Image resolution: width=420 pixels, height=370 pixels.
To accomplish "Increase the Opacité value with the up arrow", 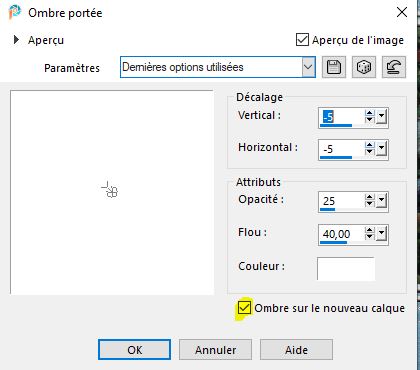I will coord(369,197).
